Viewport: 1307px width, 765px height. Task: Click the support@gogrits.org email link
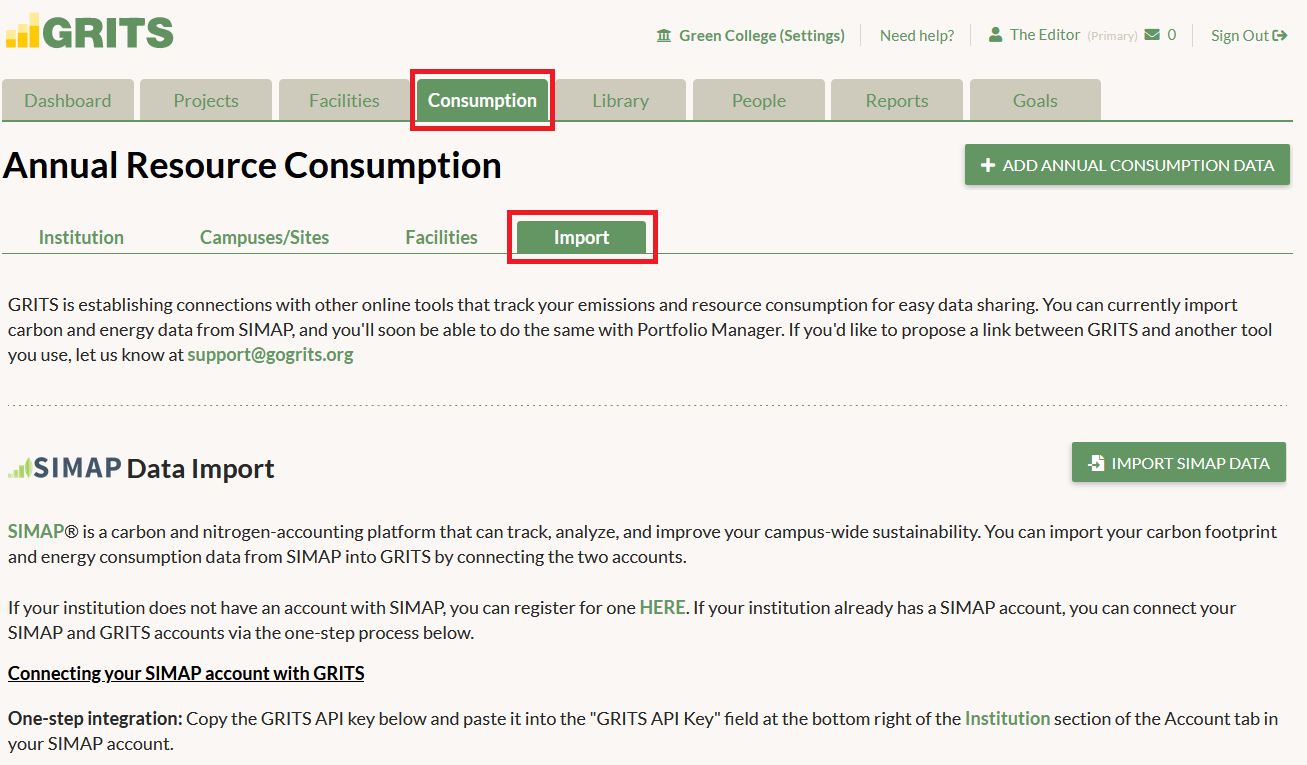tap(270, 355)
